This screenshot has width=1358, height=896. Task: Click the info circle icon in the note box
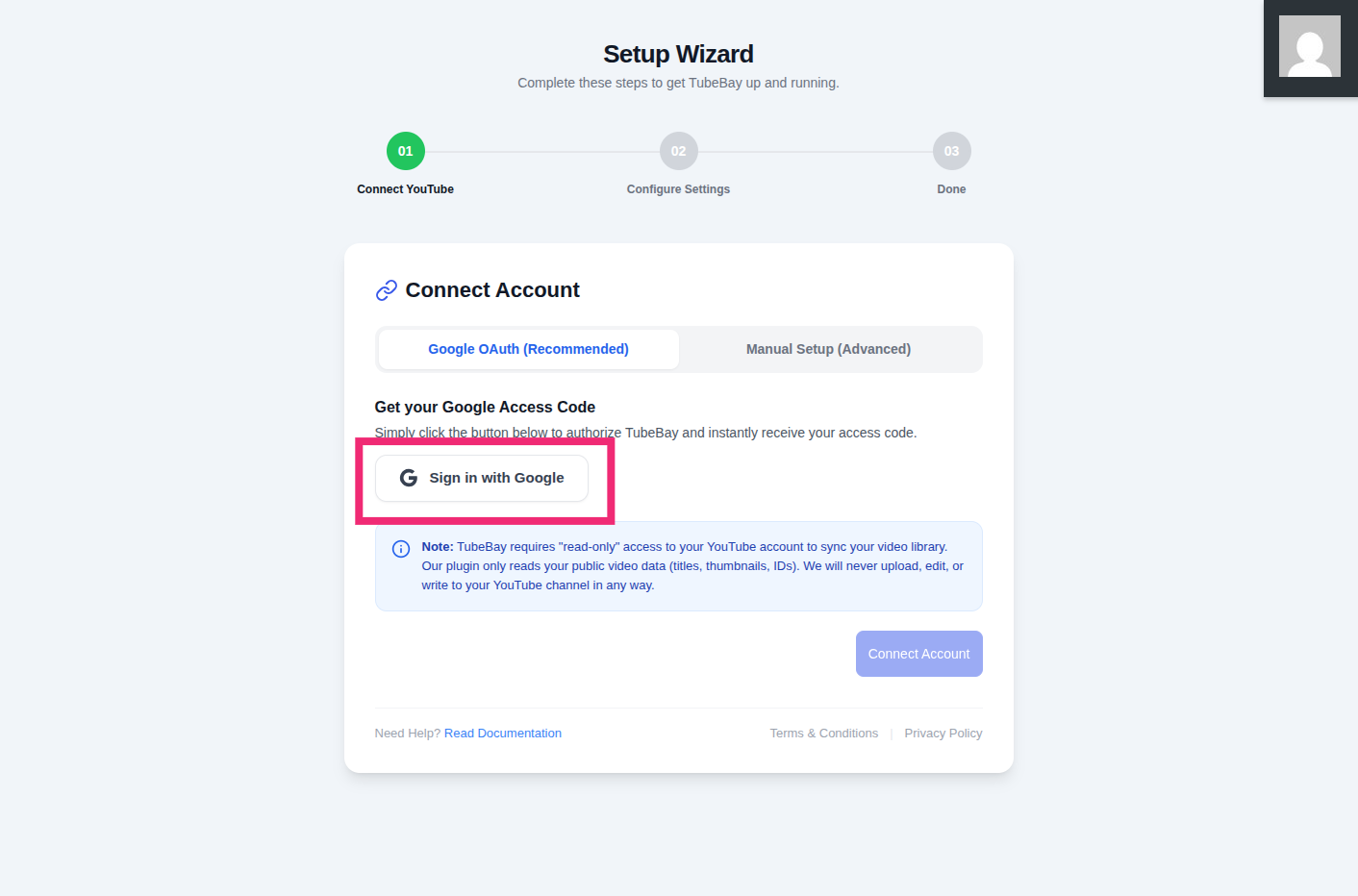[x=401, y=548]
